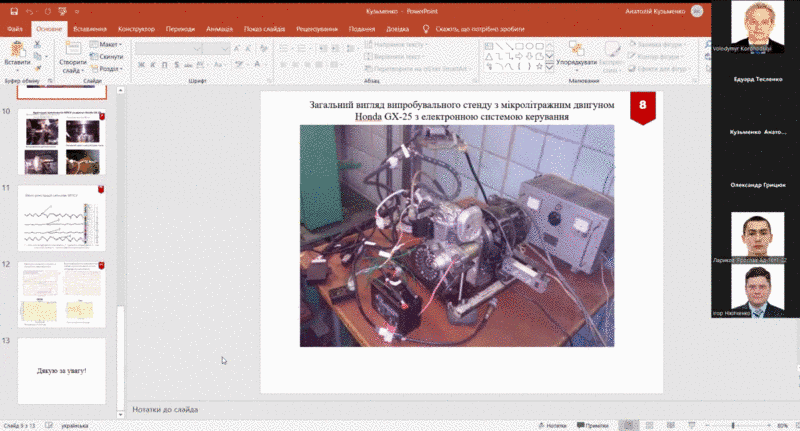The image size is (800, 431).
Task: Toggle underline П formatting
Action: [x=164, y=65]
